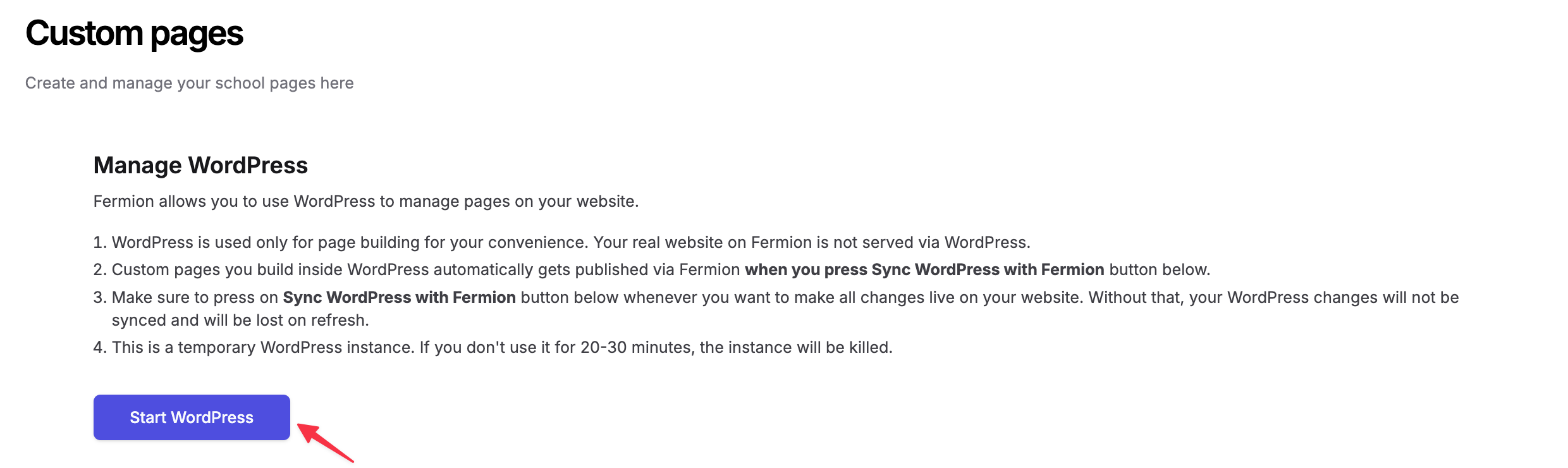
Task: Click "the instance will be killed" text
Action: [x=796, y=347]
